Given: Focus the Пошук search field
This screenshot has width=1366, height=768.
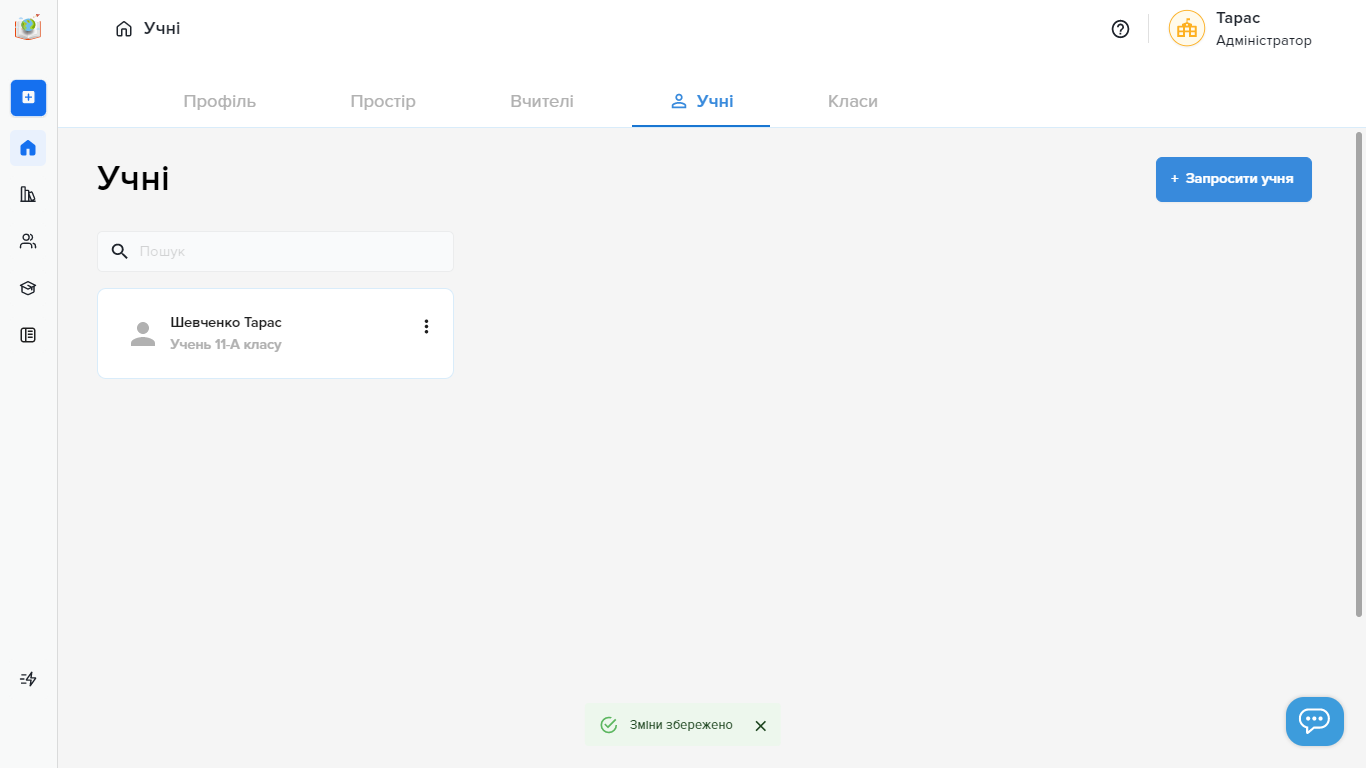Looking at the screenshot, I should [x=275, y=251].
